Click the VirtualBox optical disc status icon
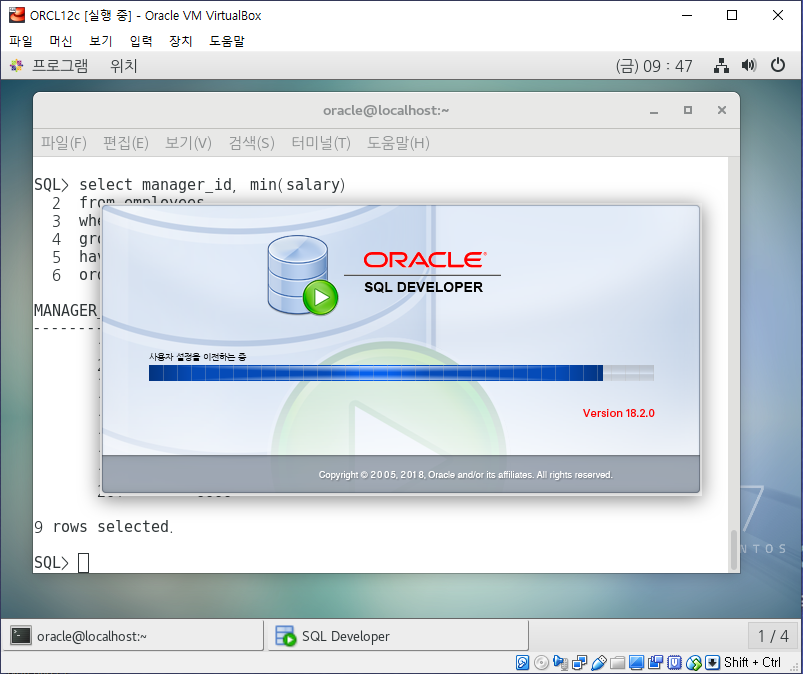 click(x=541, y=662)
